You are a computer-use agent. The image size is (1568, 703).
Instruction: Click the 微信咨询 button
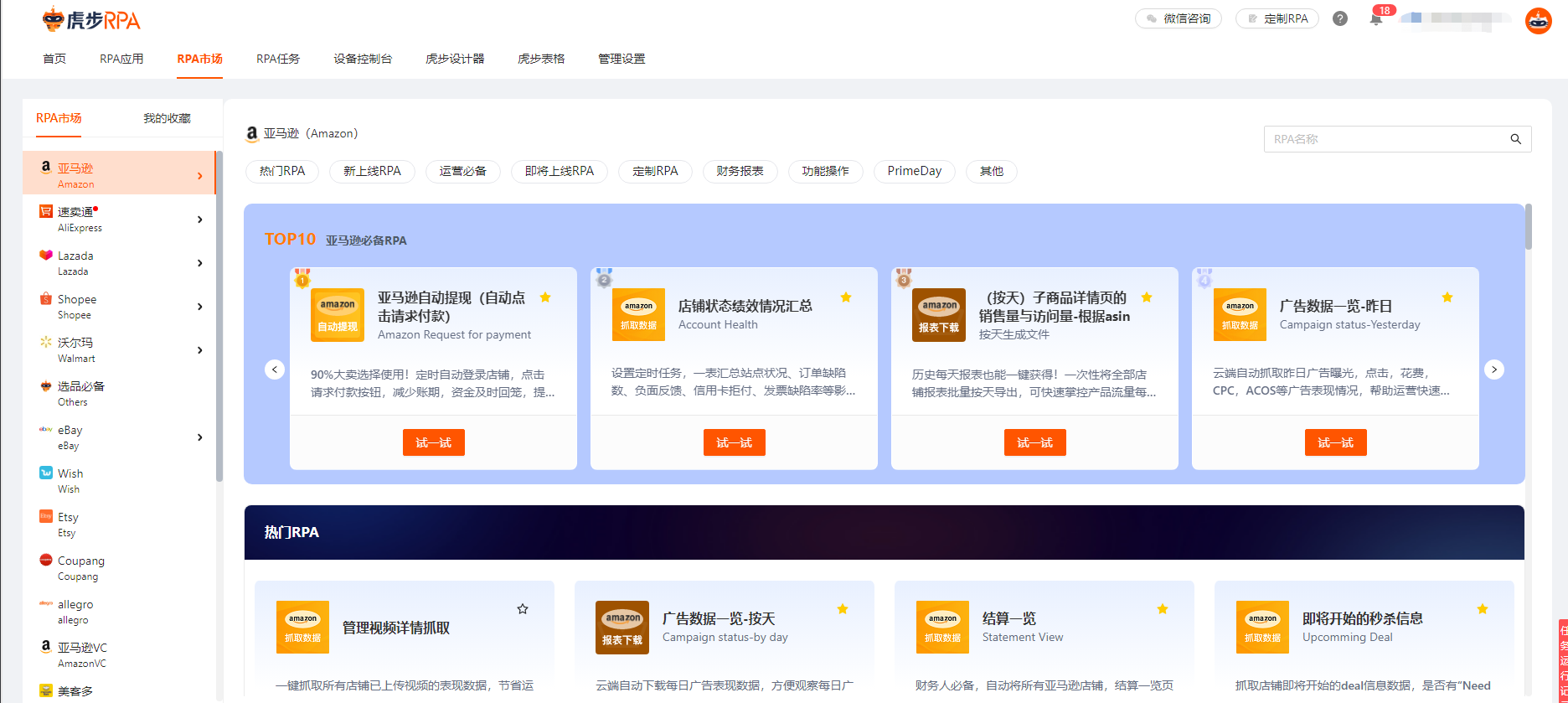coord(1179,18)
